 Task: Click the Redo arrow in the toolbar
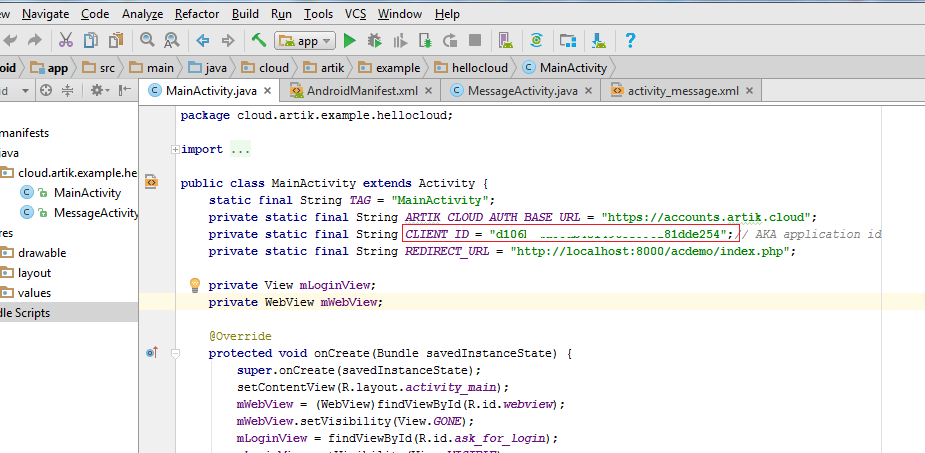(x=35, y=40)
